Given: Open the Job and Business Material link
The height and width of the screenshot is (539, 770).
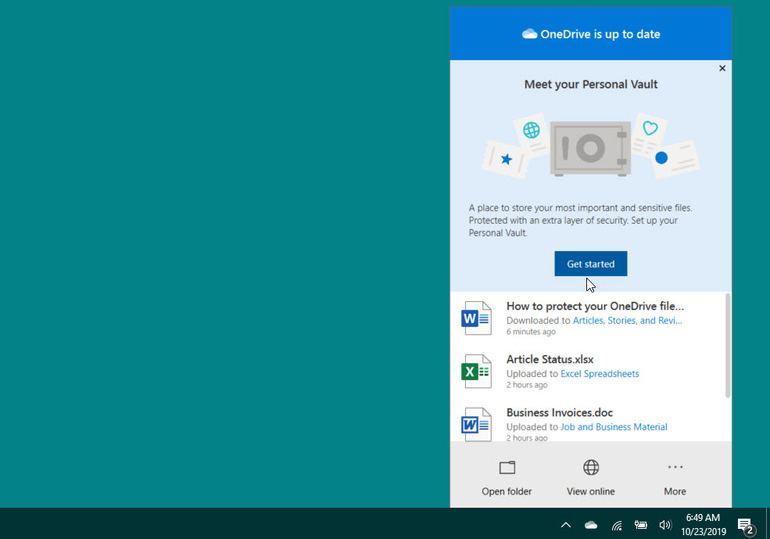Looking at the screenshot, I should coord(614,427).
